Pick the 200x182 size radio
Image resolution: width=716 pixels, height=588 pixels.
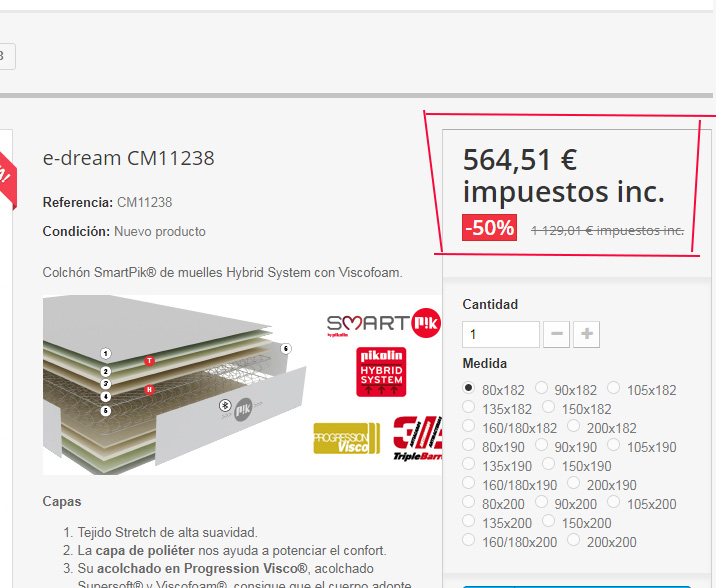(x=574, y=425)
